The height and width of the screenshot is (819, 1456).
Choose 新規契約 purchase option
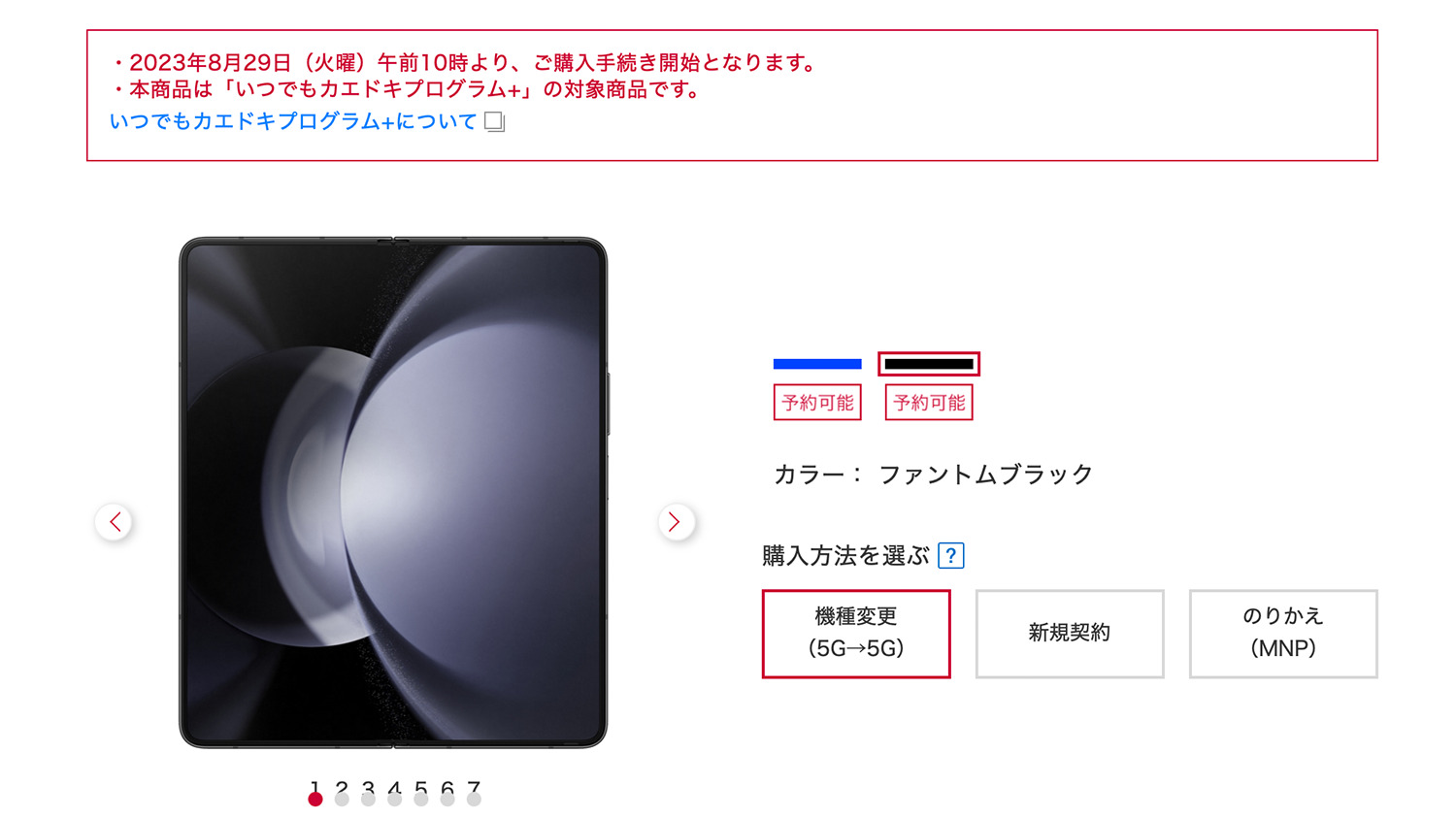coord(1070,634)
